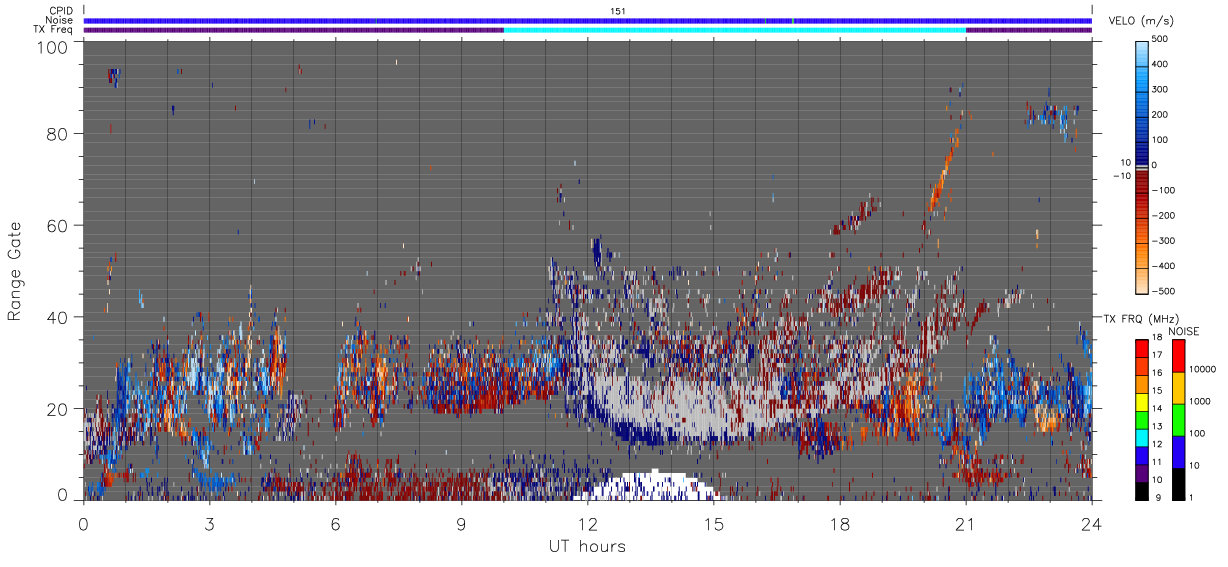Viewport: 1228px width, 567px height.
Task: Click the 1000 tick in NOISE legend
Action: point(1201,402)
